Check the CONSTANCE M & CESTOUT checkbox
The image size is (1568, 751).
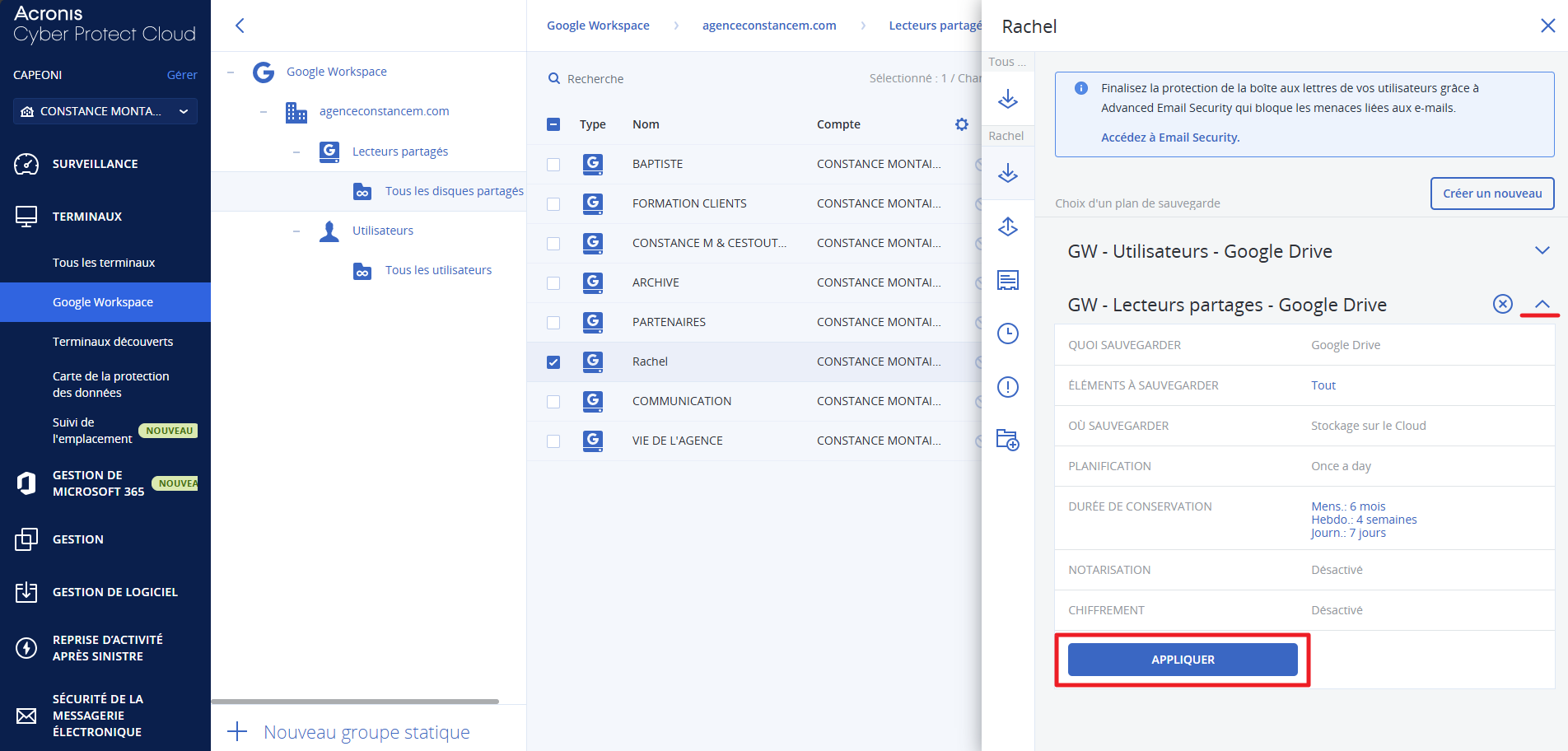point(553,244)
